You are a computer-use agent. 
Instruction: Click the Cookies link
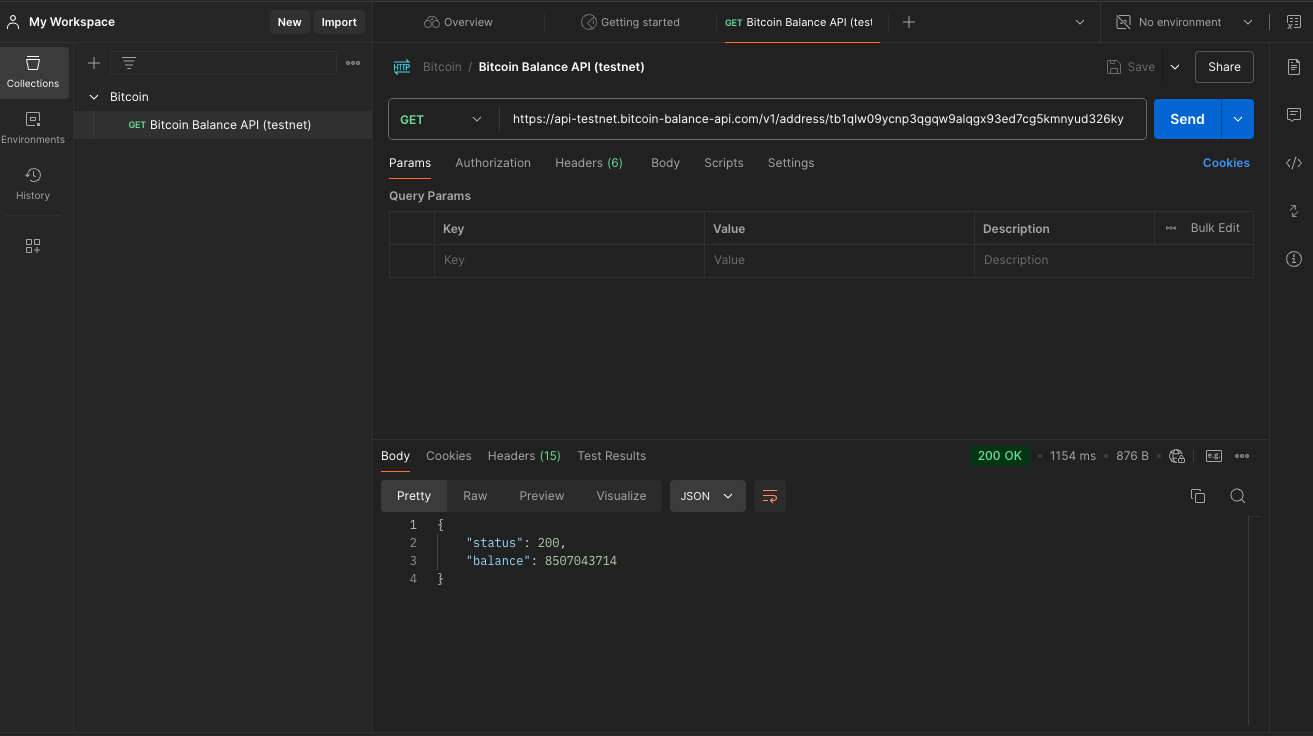pos(1225,163)
